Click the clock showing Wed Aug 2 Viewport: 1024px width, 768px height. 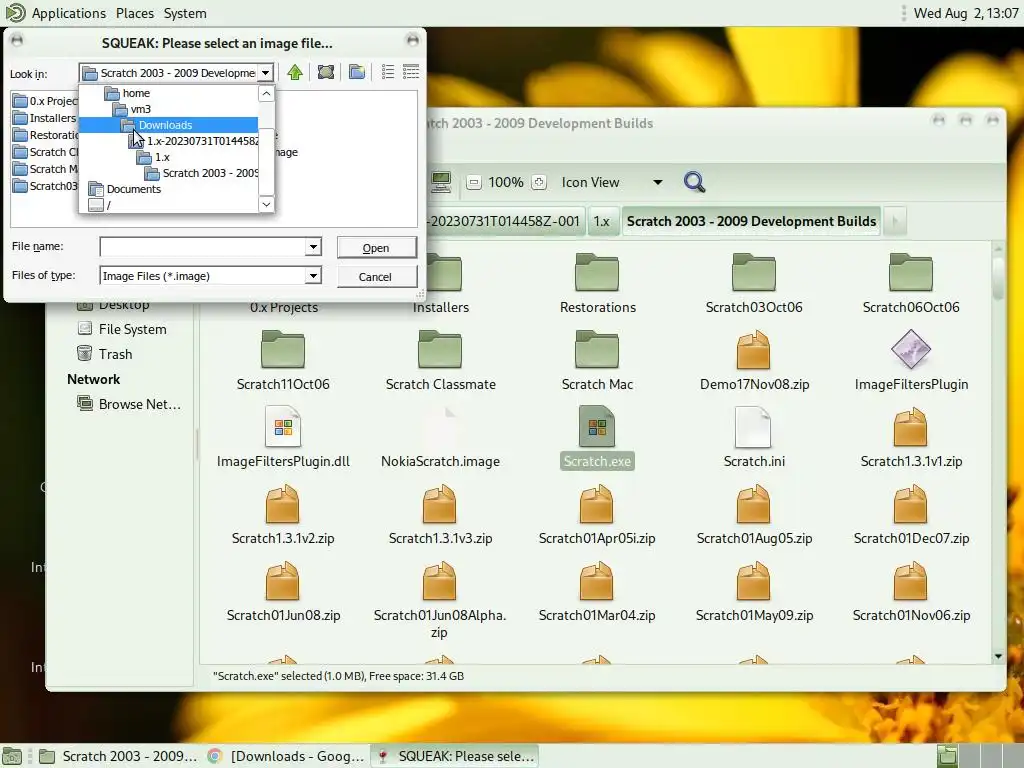click(x=965, y=13)
